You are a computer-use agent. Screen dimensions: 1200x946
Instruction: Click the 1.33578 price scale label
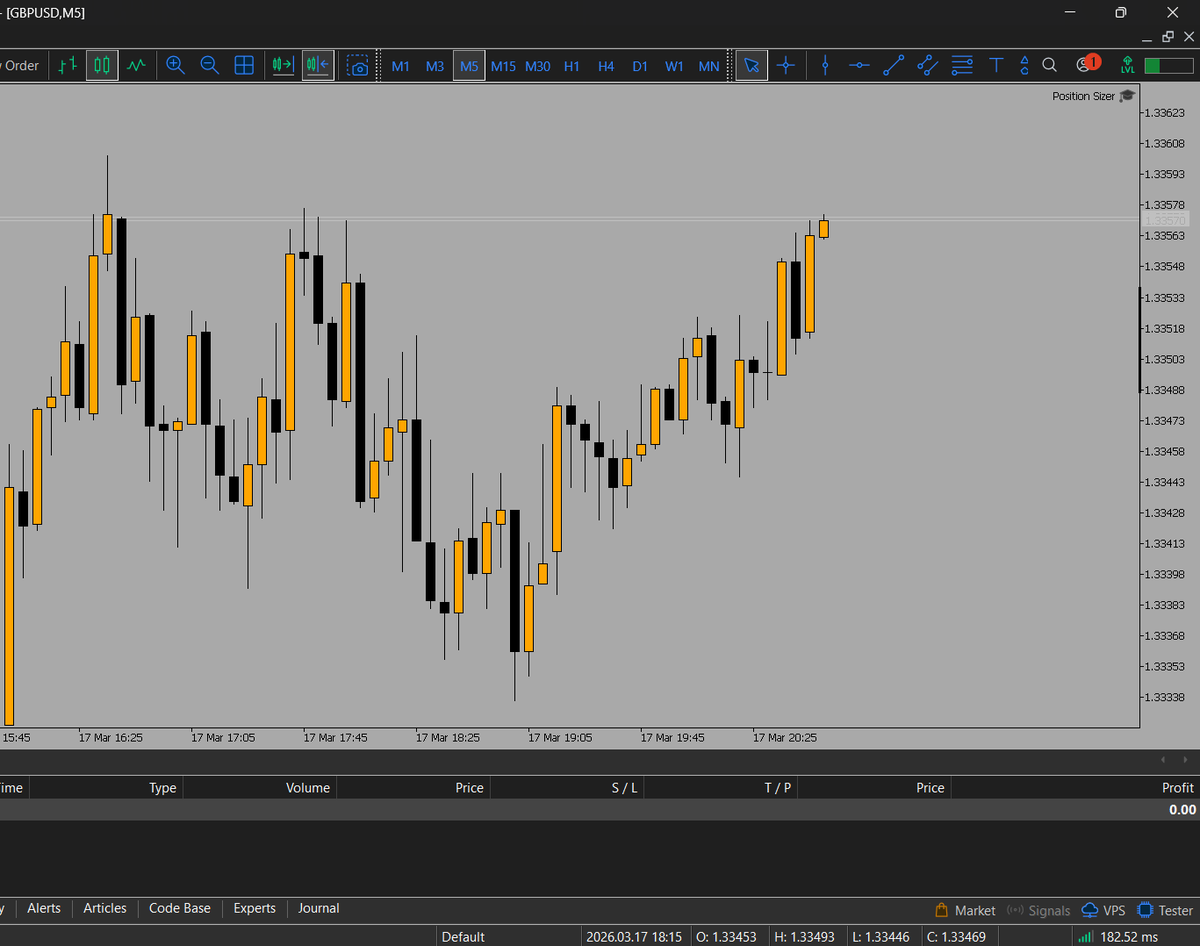1164,205
